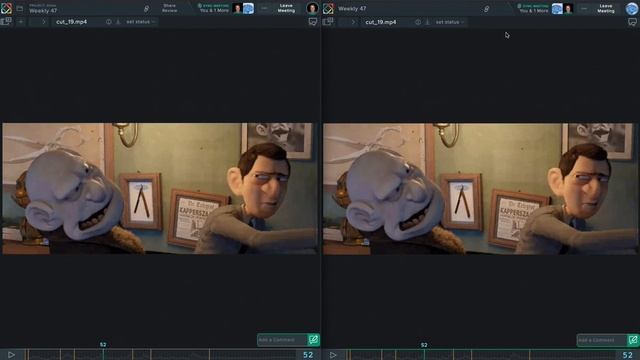
Task: Play the video in right window
Action: (333, 355)
